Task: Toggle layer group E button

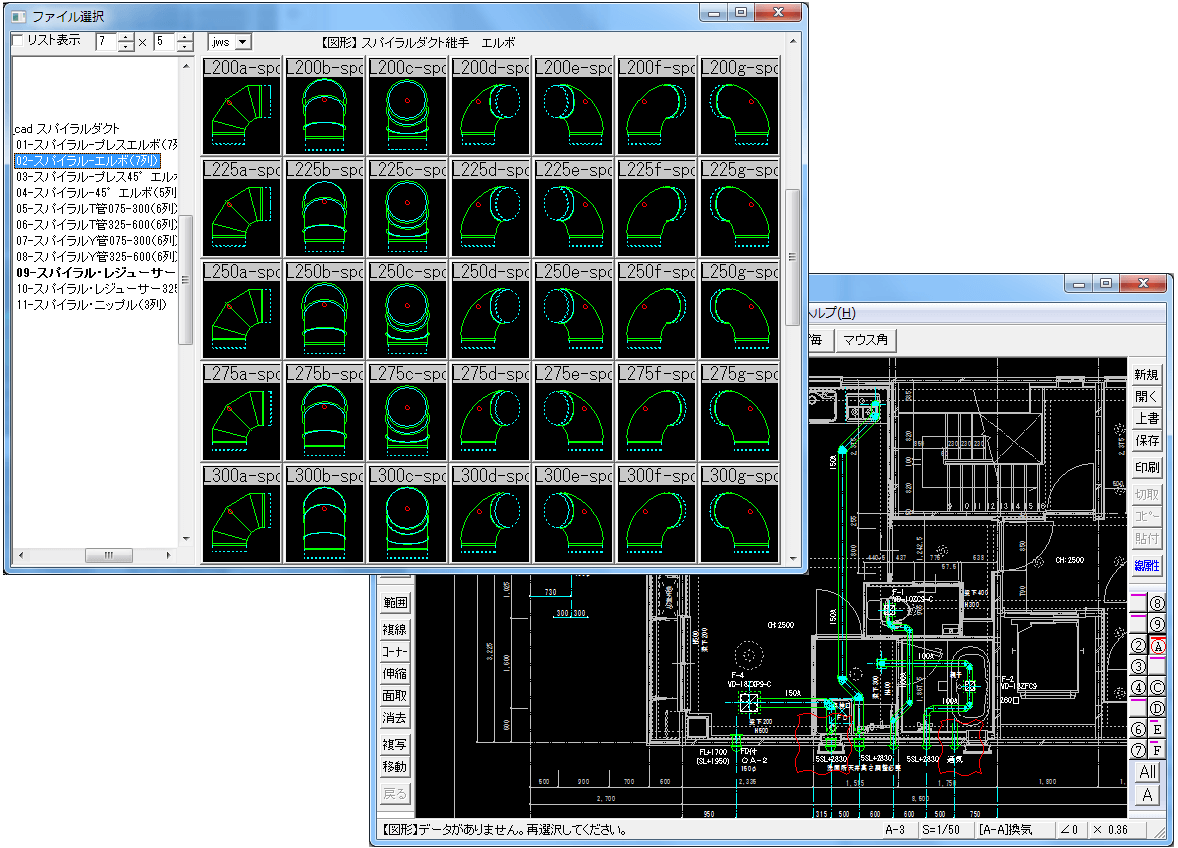Action: tap(1158, 730)
